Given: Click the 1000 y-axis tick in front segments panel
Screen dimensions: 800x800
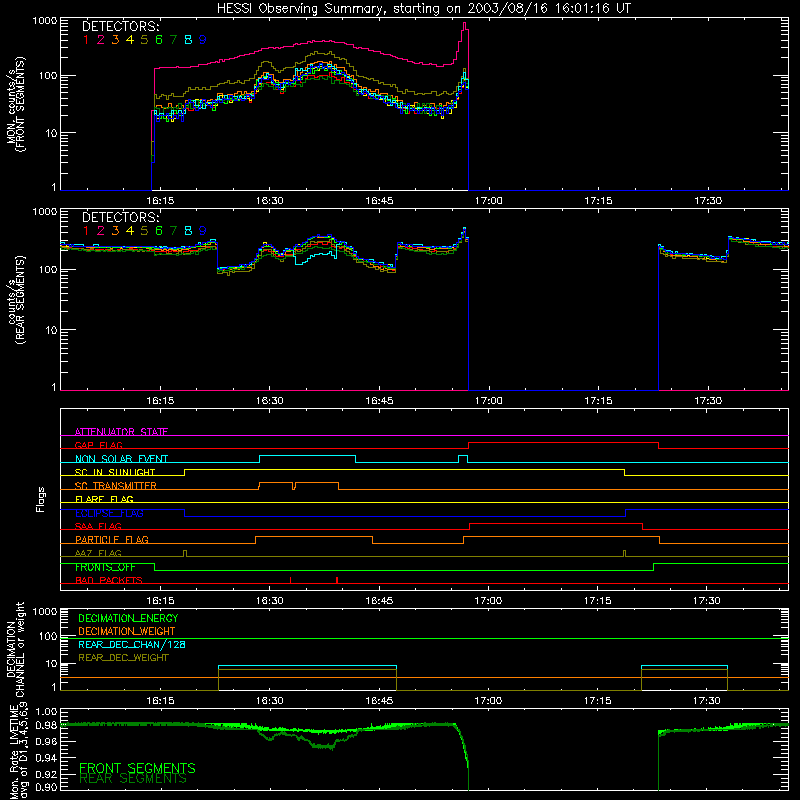Looking at the screenshot, I should 44,21.
